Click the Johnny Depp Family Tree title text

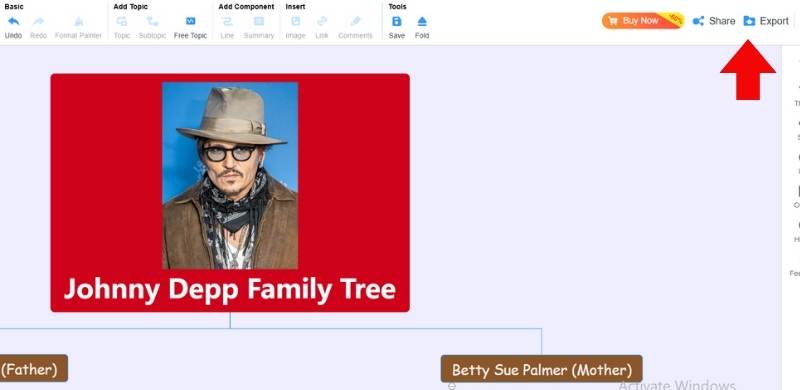point(230,289)
